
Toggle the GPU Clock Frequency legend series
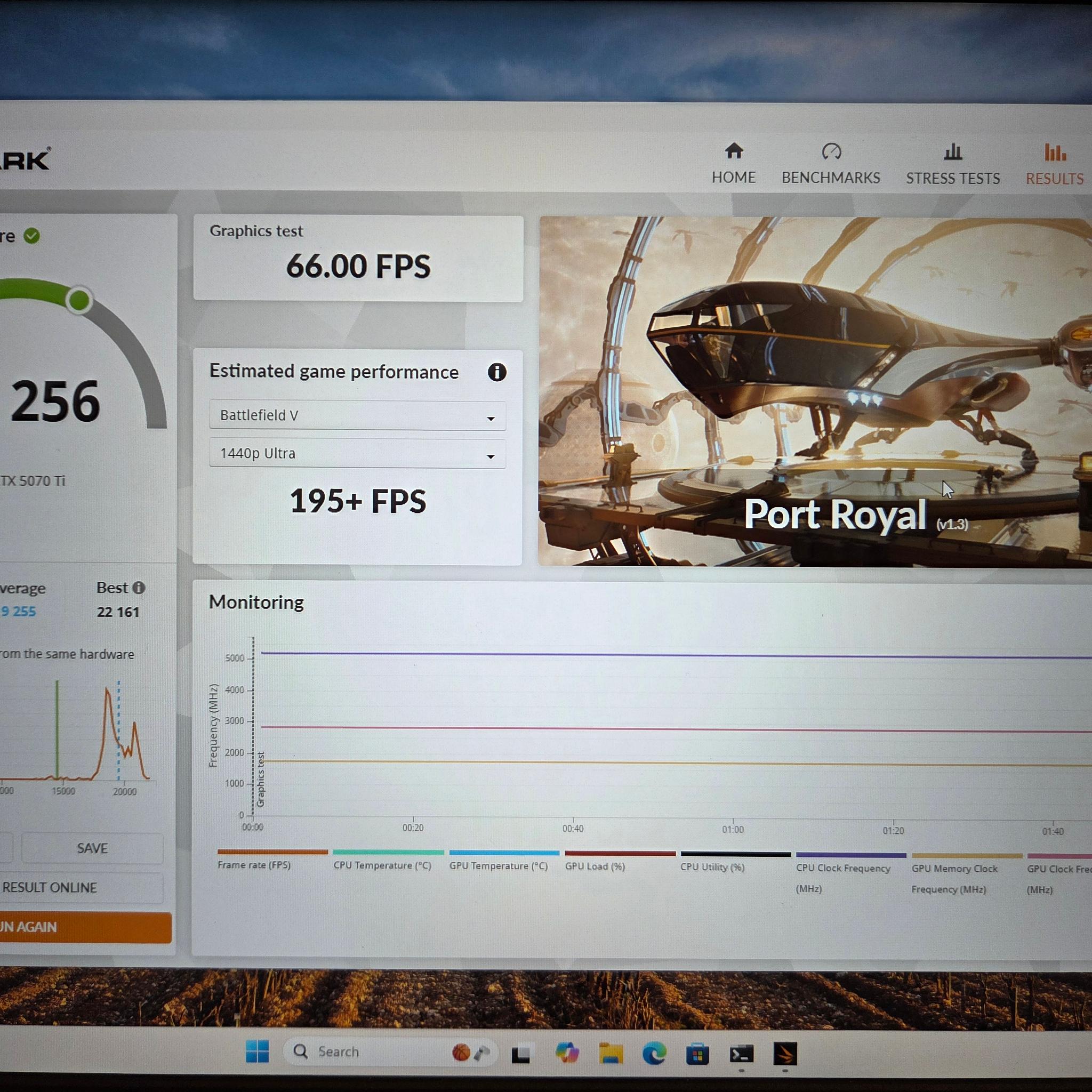(x=1059, y=874)
